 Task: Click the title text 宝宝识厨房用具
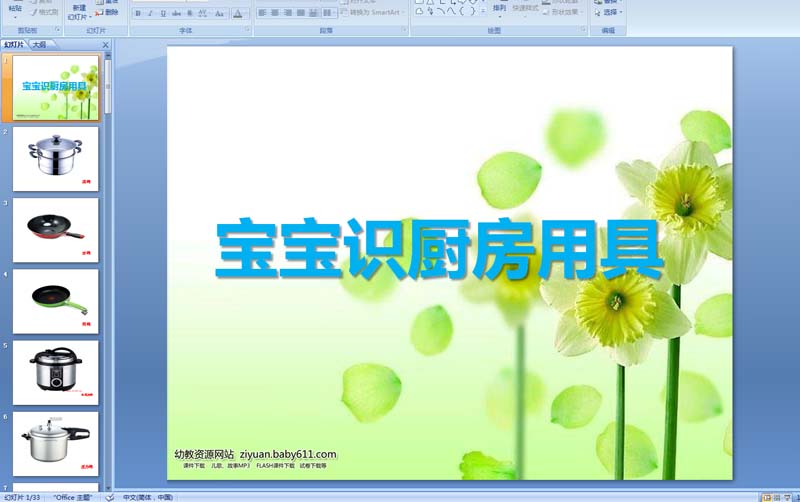[x=439, y=249]
